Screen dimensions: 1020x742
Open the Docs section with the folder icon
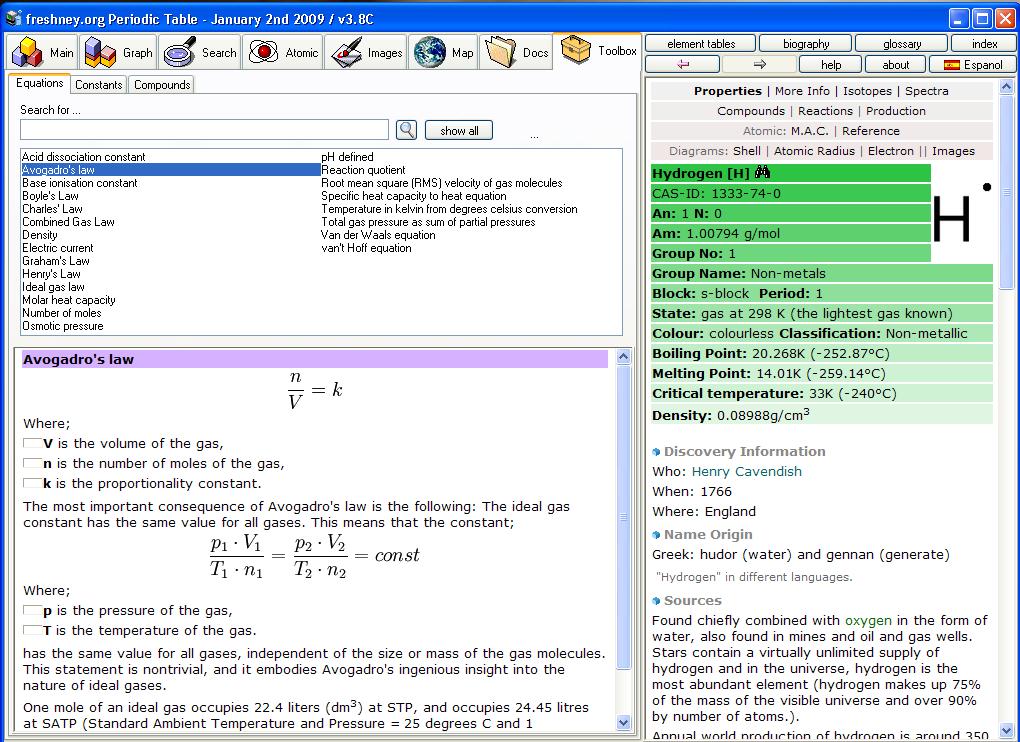pyautogui.click(x=516, y=52)
